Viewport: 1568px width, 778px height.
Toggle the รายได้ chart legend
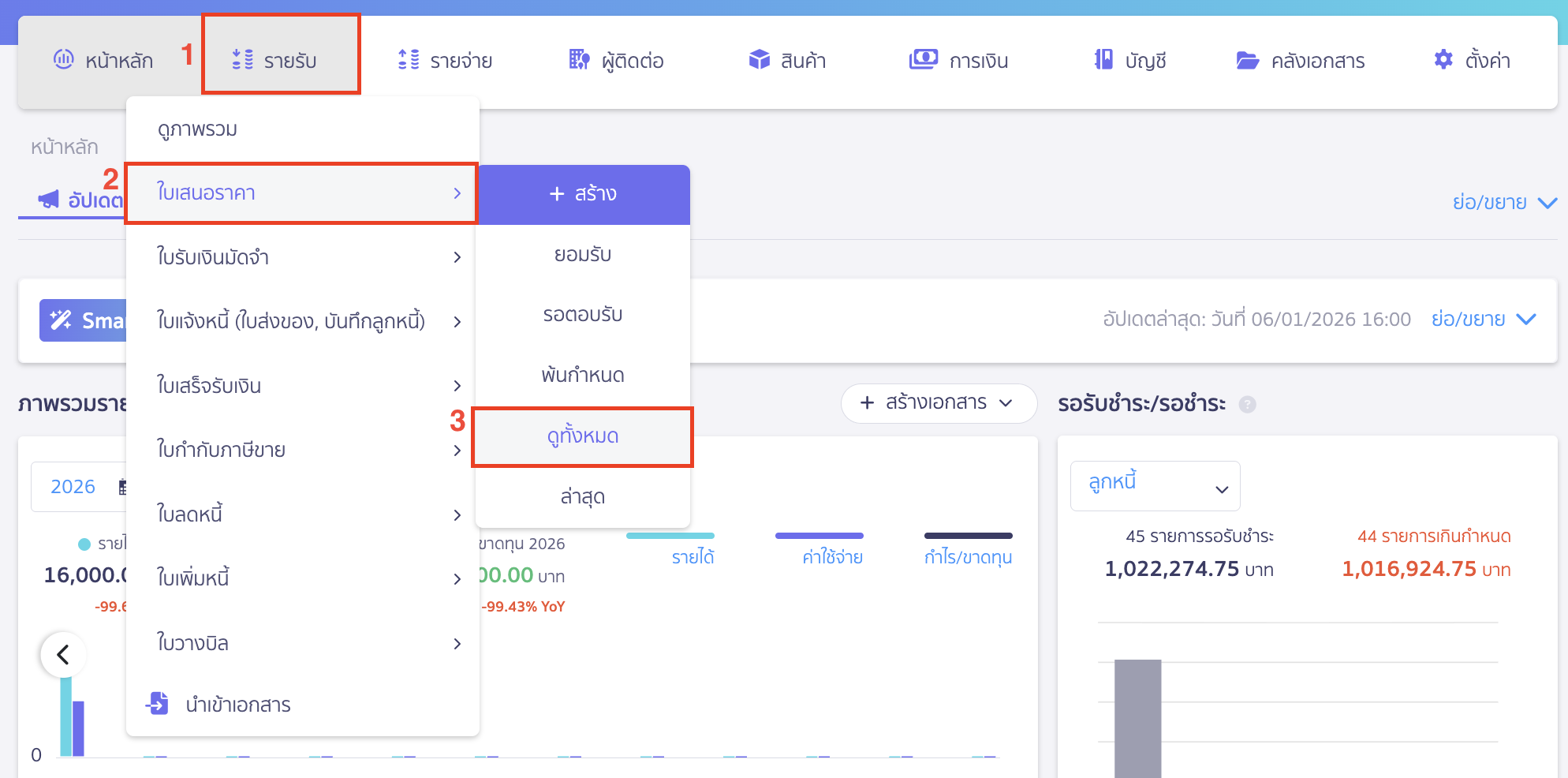click(x=693, y=557)
